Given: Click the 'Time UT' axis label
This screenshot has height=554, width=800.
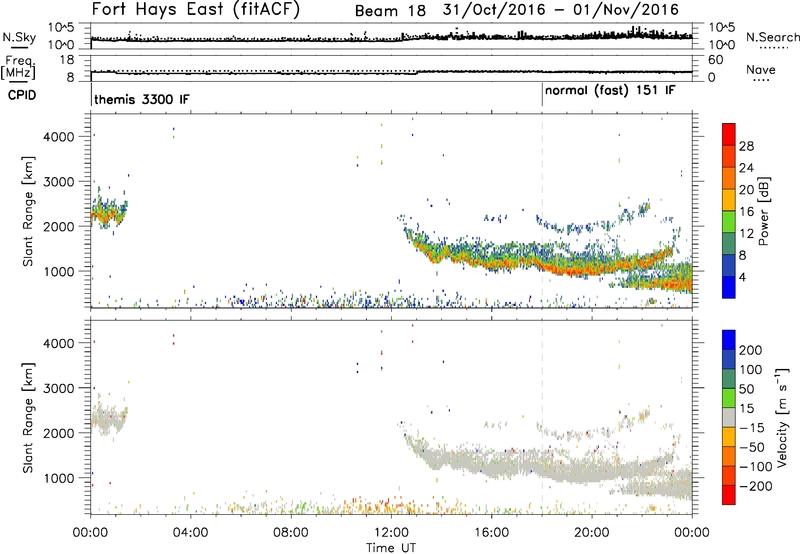Looking at the screenshot, I should coord(391,547).
